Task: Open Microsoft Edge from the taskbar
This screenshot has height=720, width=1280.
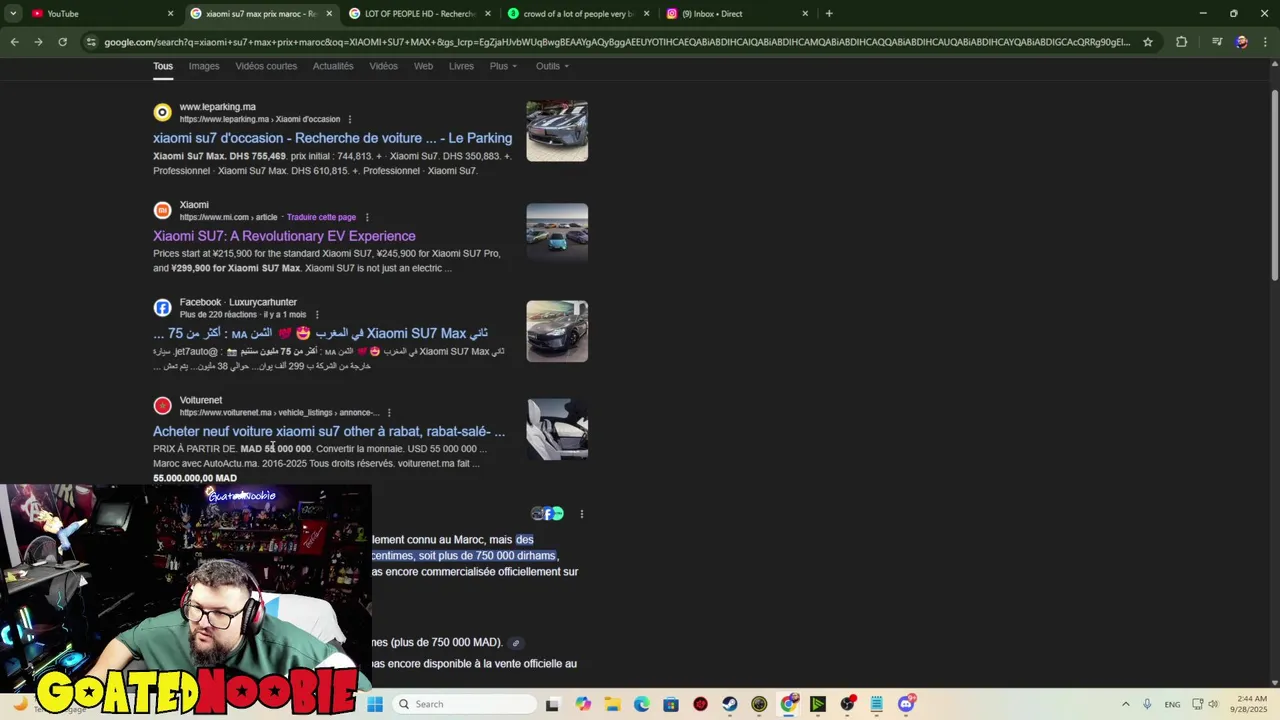Action: (641, 704)
